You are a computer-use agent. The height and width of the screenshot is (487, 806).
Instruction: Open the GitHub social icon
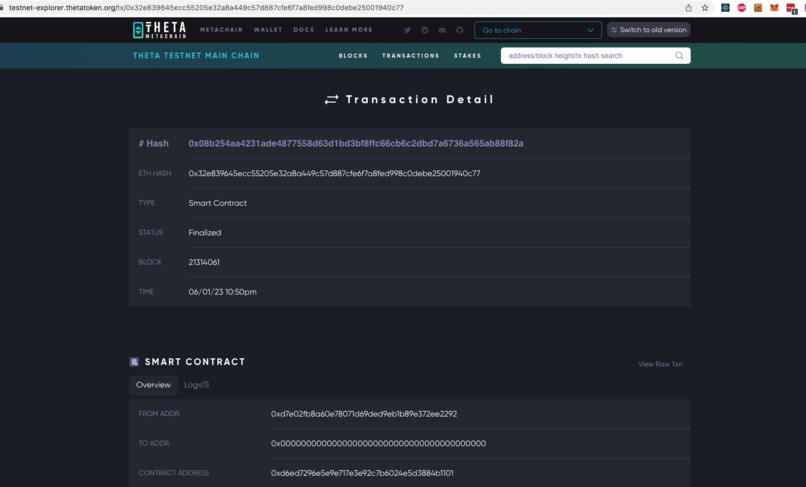tap(460, 30)
